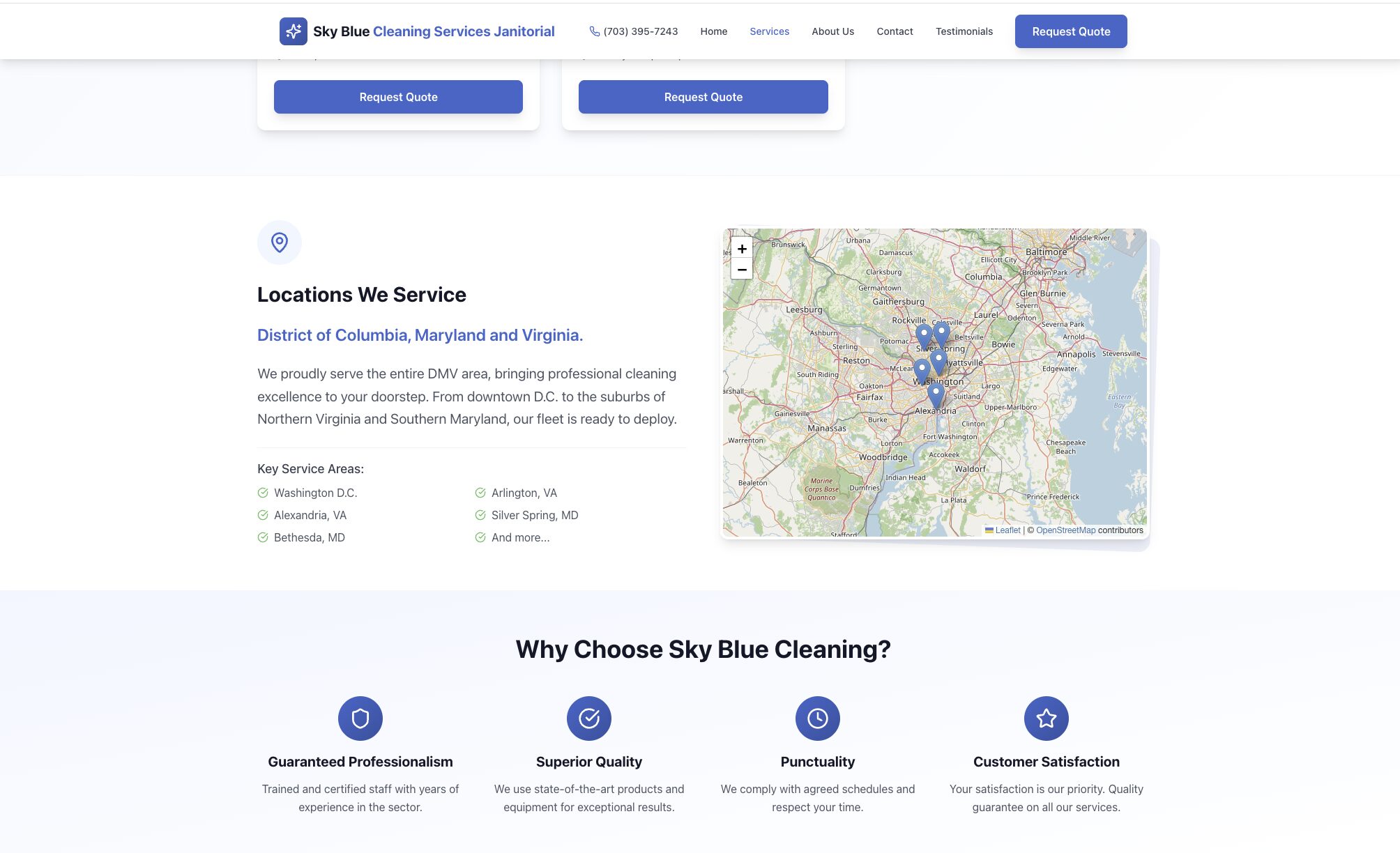Click the star icon above Customer Satisfaction
This screenshot has height=853, width=1400.
click(x=1047, y=718)
